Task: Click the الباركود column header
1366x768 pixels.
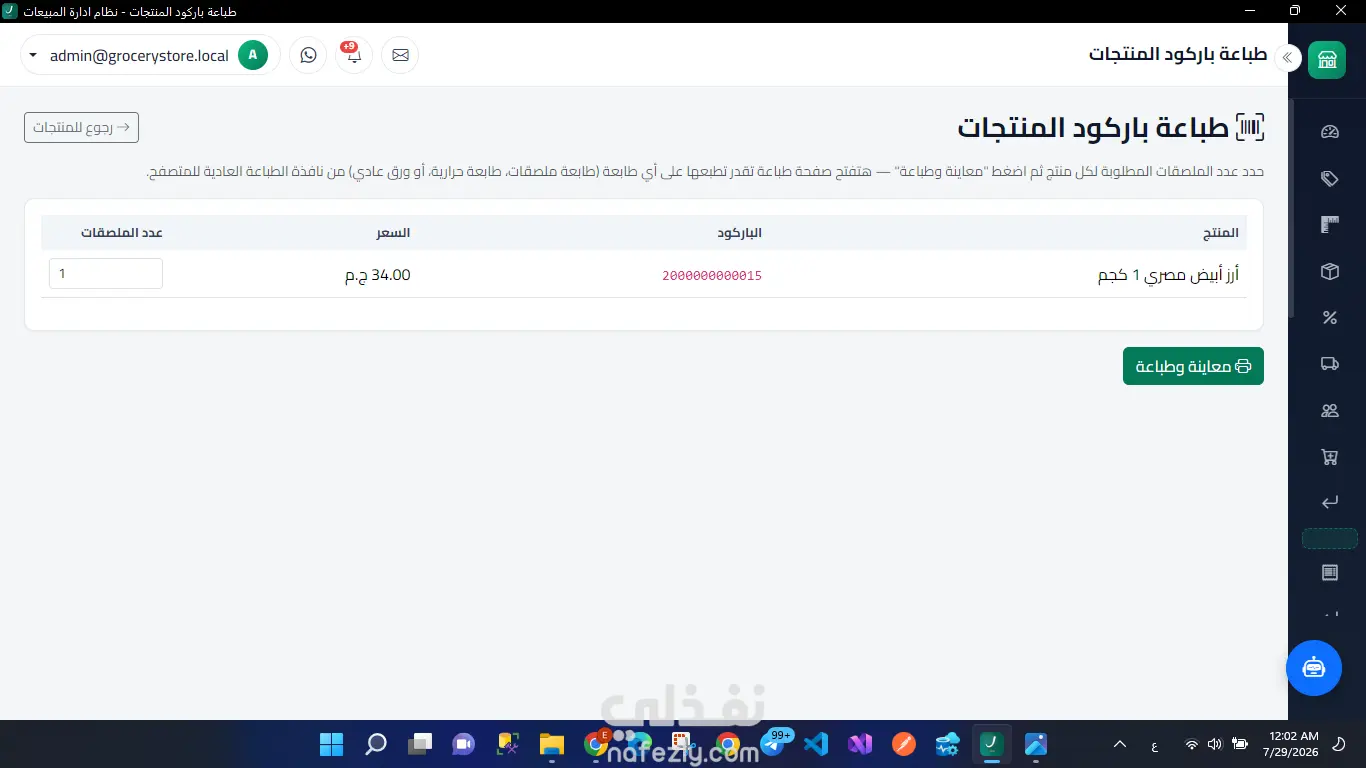Action: pyautogui.click(x=740, y=233)
